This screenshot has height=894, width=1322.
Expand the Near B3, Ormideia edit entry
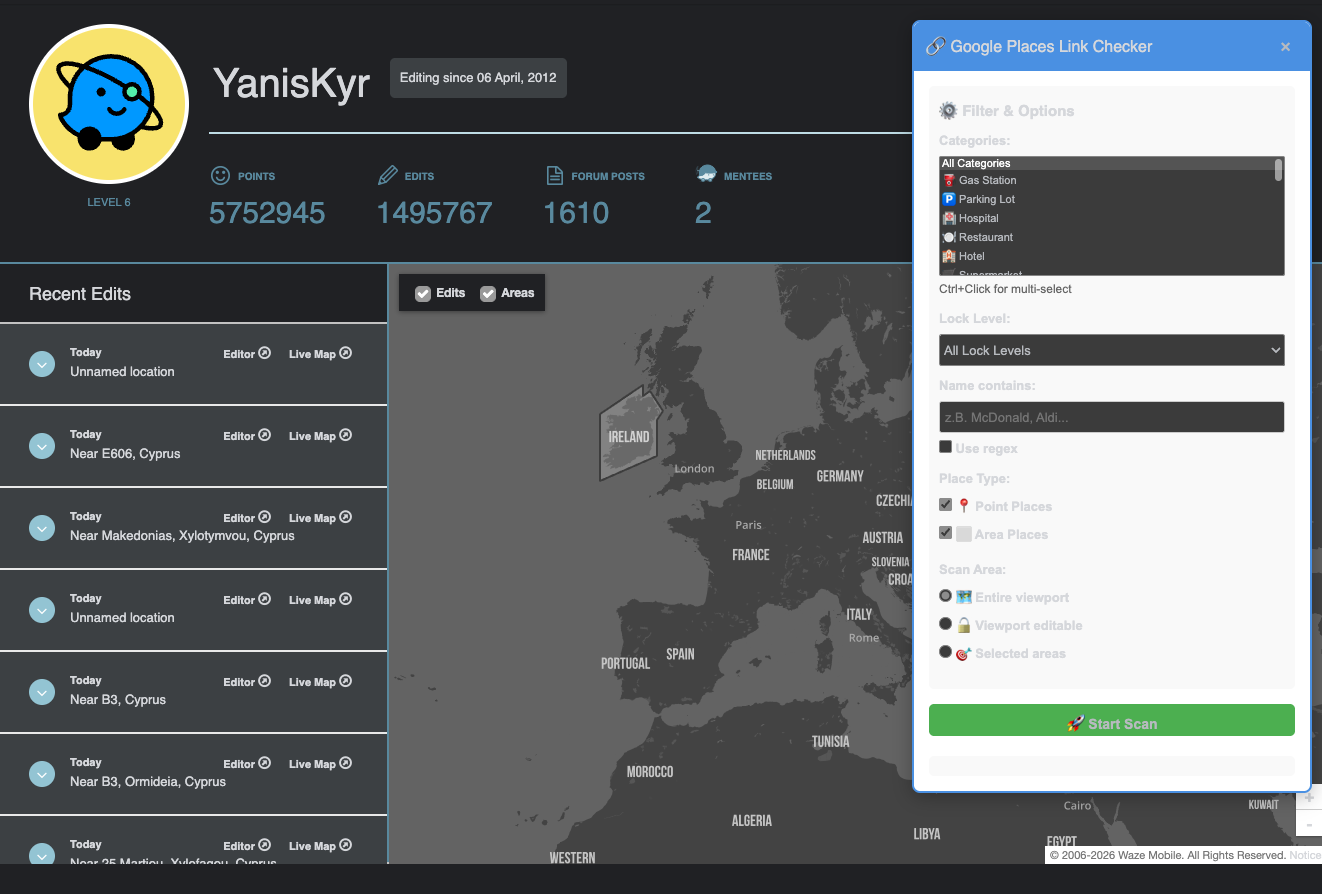[42, 773]
